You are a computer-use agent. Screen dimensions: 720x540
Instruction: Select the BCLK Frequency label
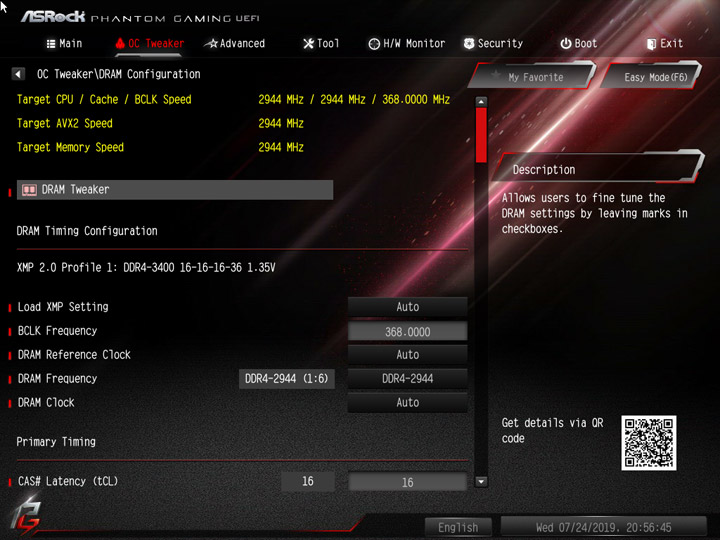[x=57, y=331]
